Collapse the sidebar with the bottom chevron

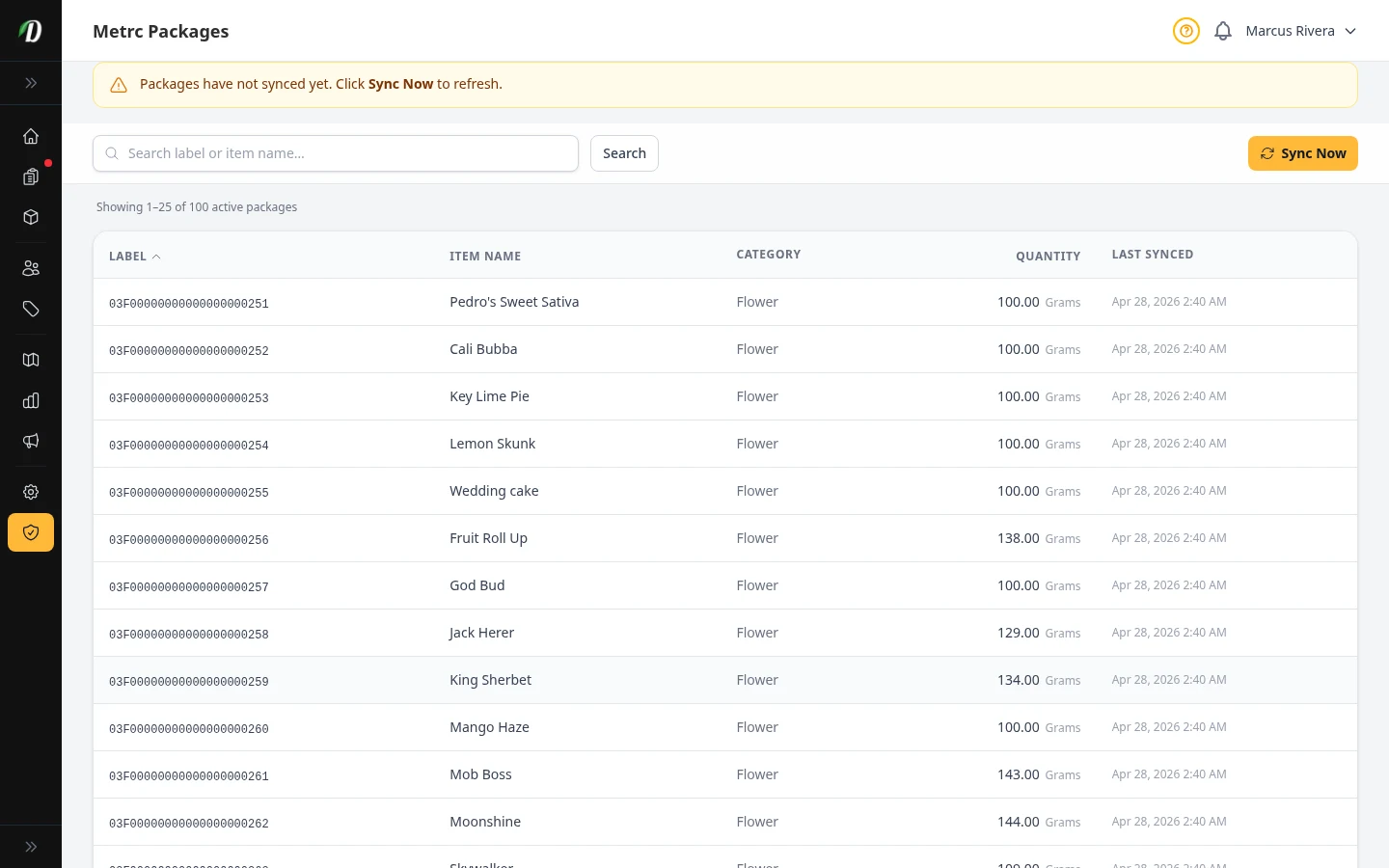tap(31, 846)
